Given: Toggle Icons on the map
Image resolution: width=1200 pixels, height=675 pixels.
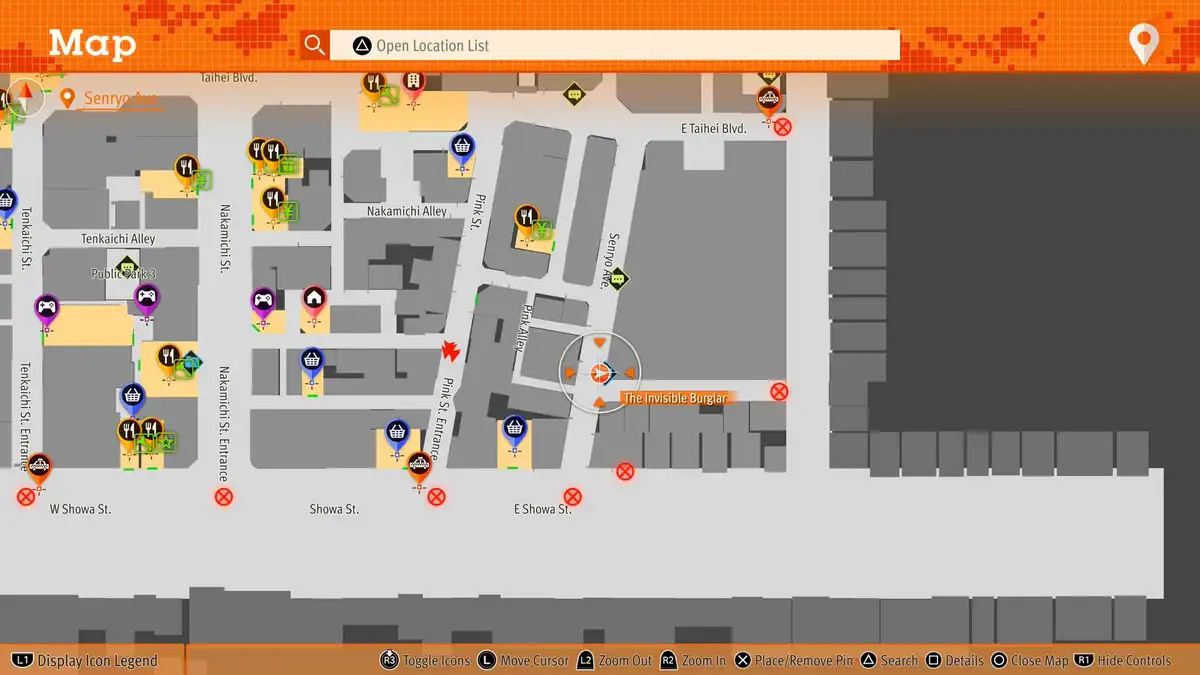Looking at the screenshot, I should (426, 660).
